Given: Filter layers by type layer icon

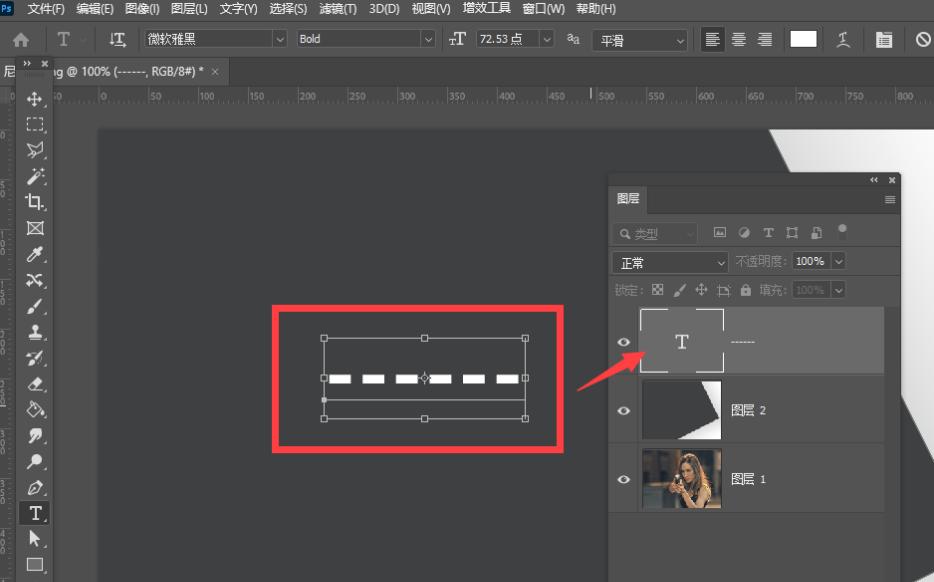Looking at the screenshot, I should (768, 233).
